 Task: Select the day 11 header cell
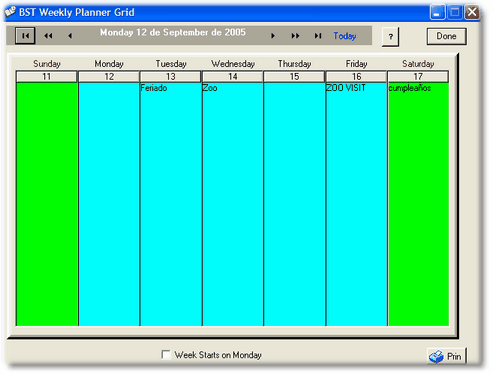click(47, 77)
